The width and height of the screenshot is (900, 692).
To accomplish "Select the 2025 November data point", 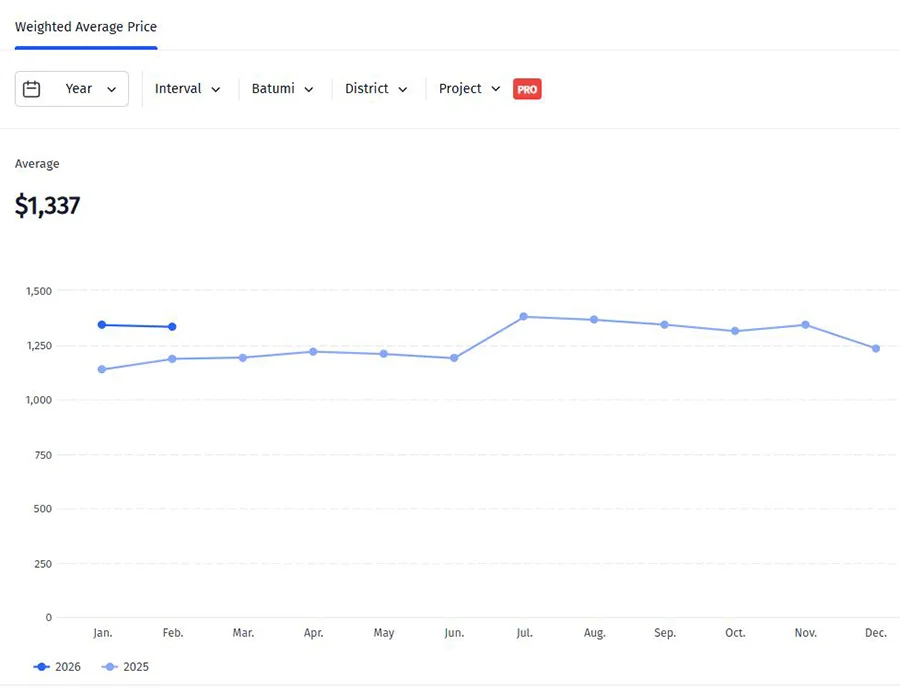I will coord(806,325).
